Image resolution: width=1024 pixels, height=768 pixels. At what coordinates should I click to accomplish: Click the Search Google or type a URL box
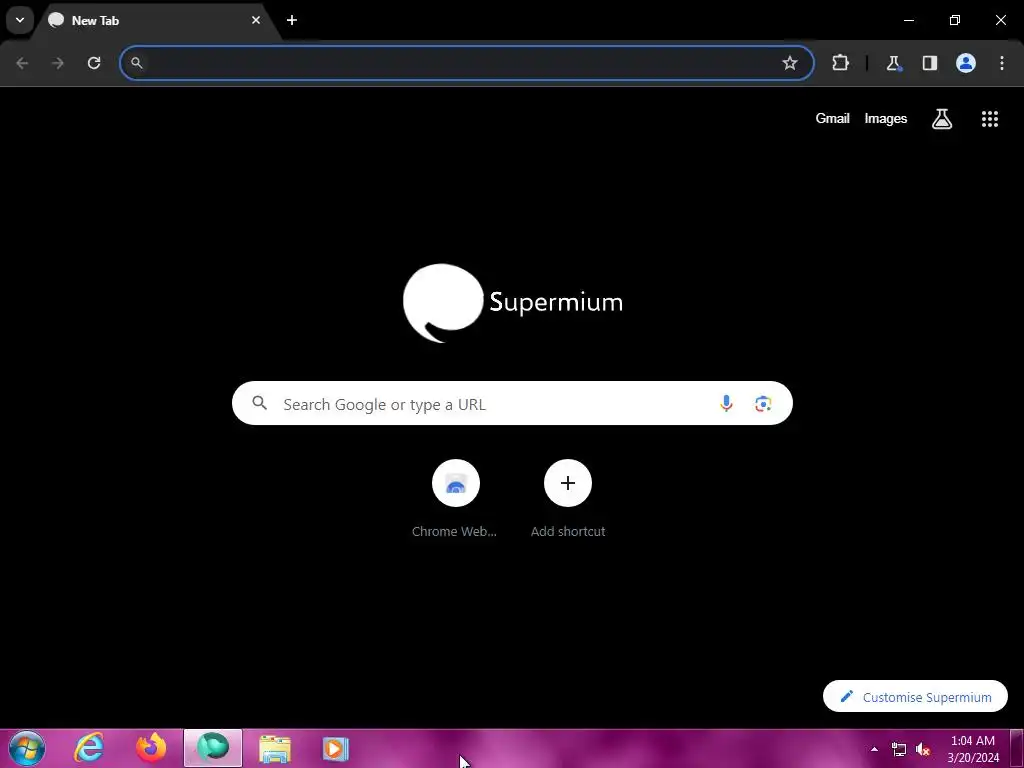click(512, 404)
